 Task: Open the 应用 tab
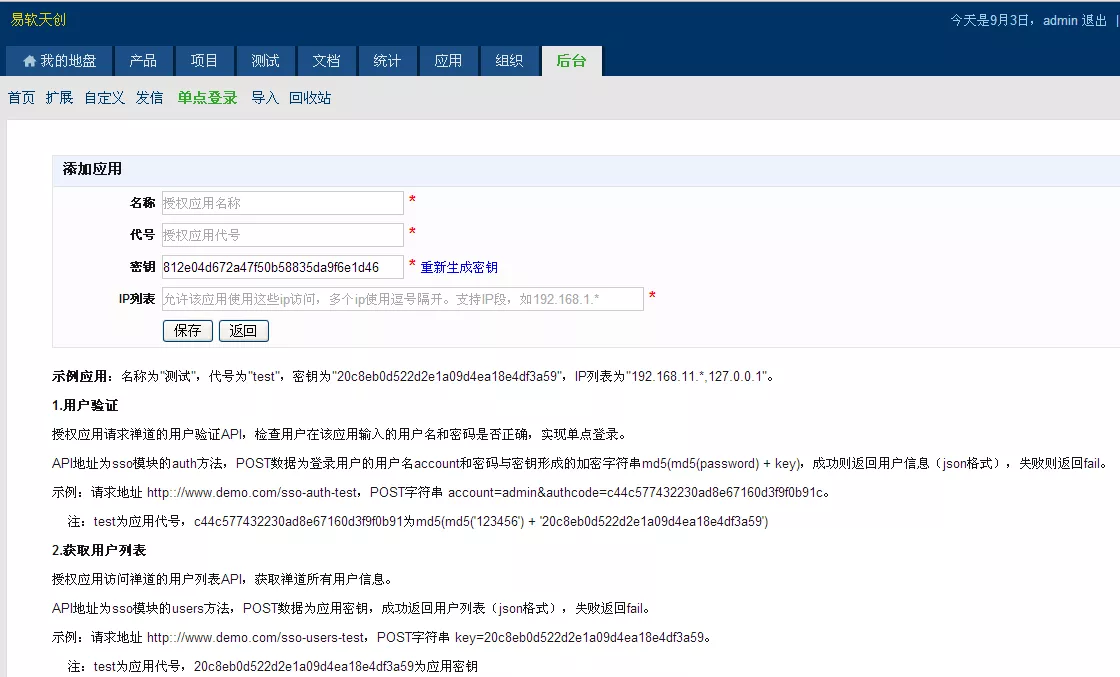(449, 61)
